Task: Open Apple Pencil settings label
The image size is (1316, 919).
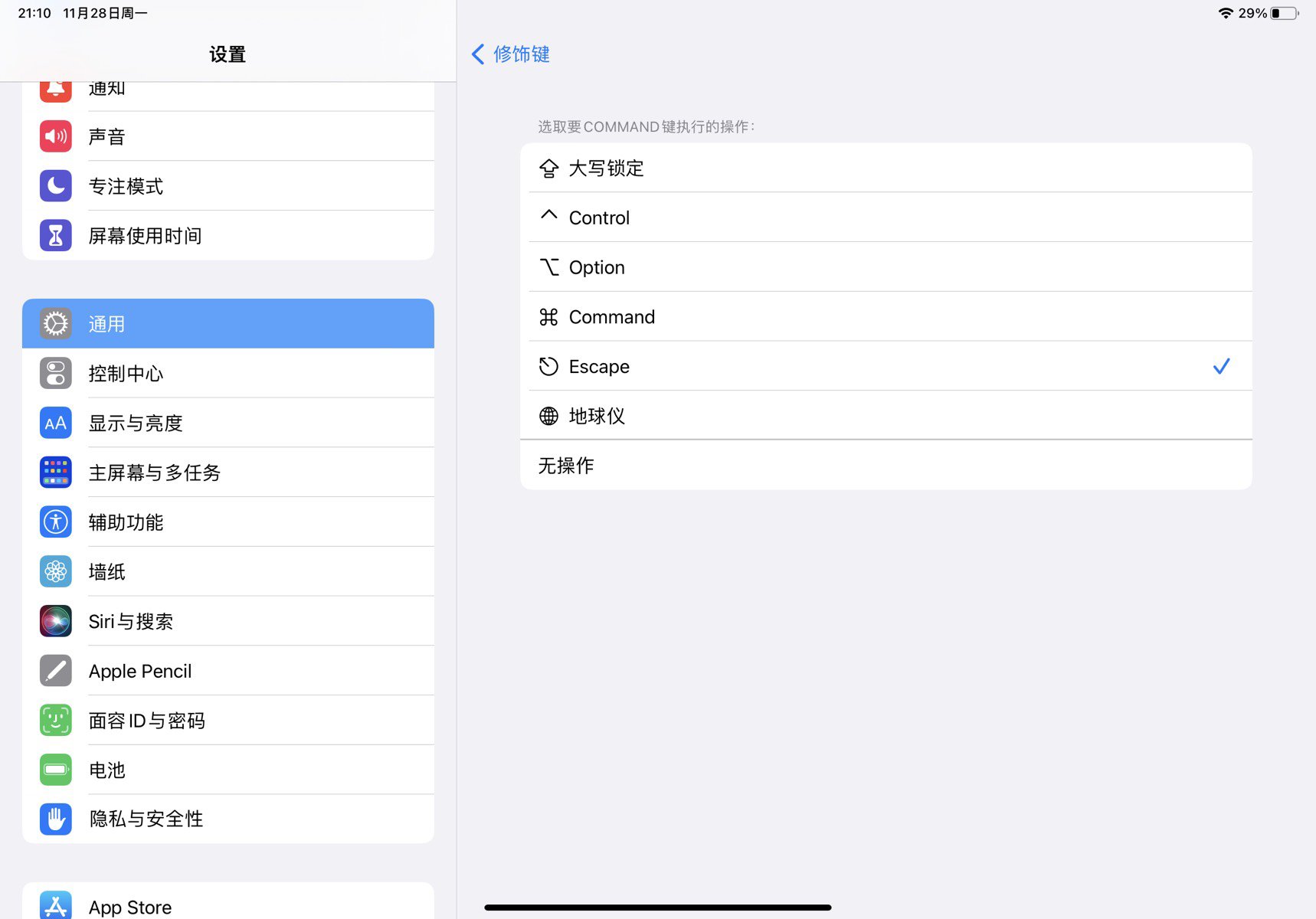Action: 140,671
